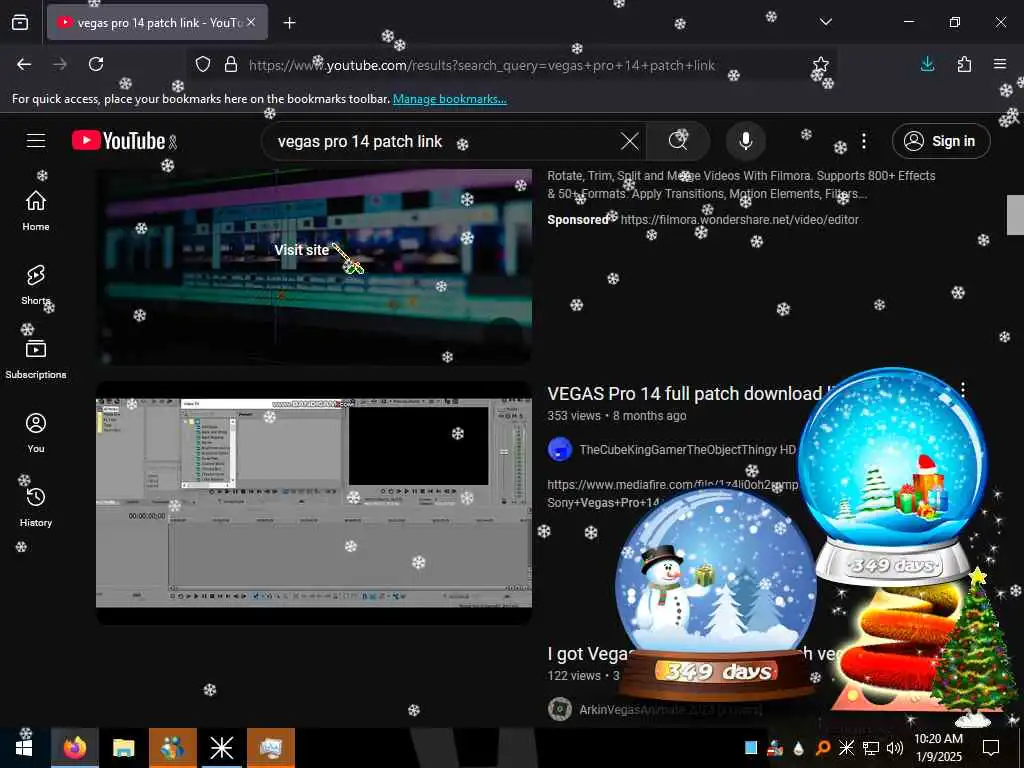Open the volume control tray icon
Screen dimensions: 1024x768
click(895, 748)
